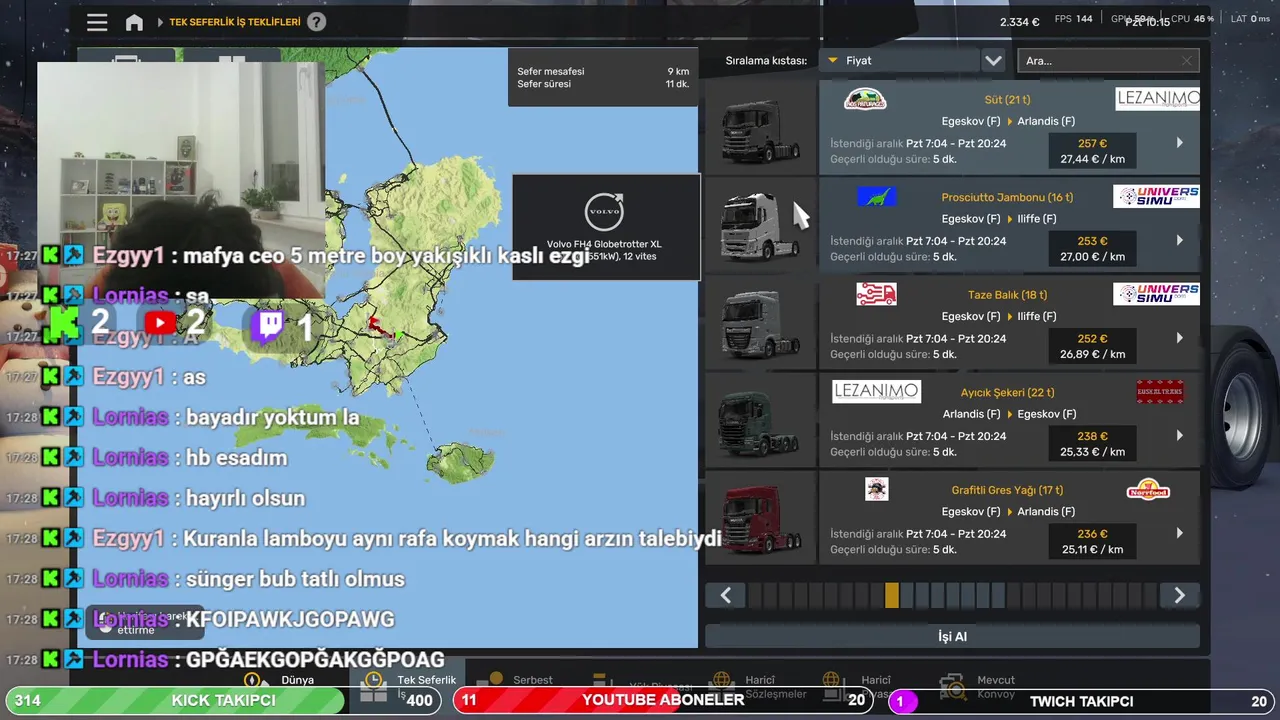
Task: Expand the Ayıcık Şekeri job arrow
Action: [1180, 435]
